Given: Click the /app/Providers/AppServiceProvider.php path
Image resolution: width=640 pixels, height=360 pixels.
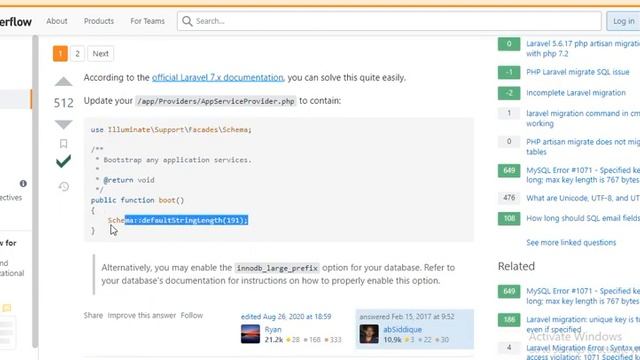Looking at the screenshot, I should tap(216, 101).
